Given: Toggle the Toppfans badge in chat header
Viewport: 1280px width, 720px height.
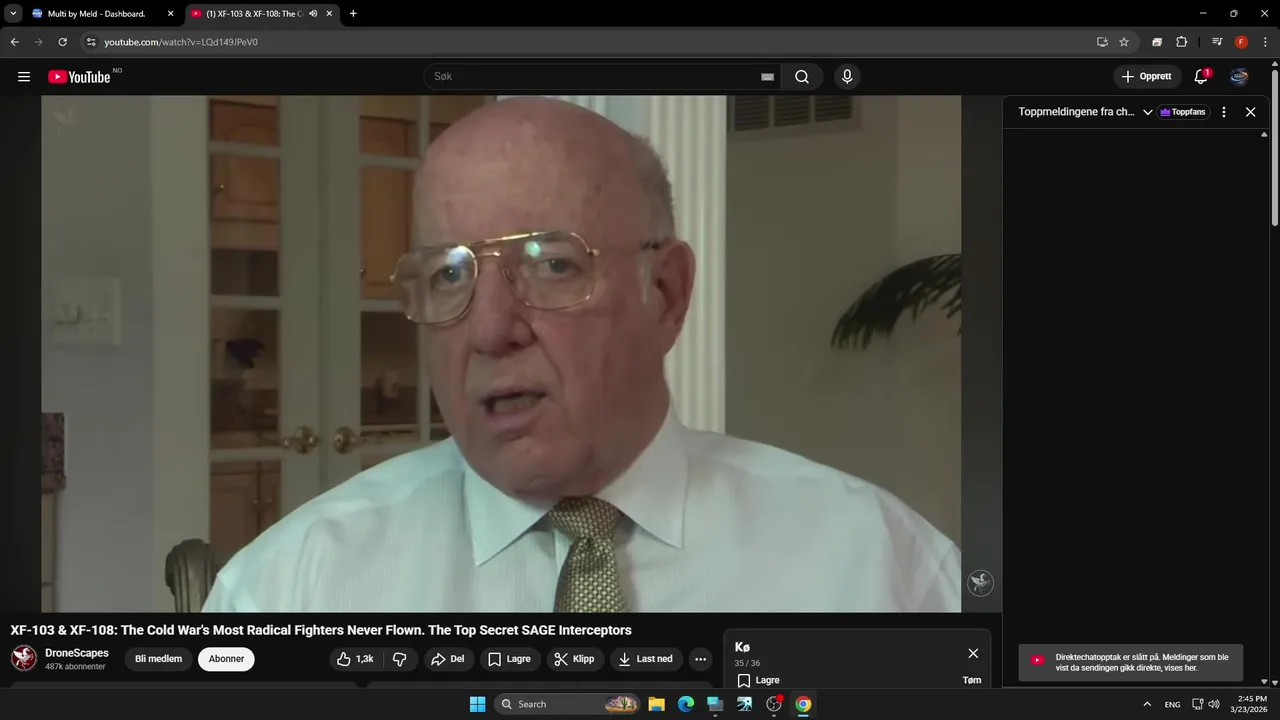Looking at the screenshot, I should point(1182,112).
